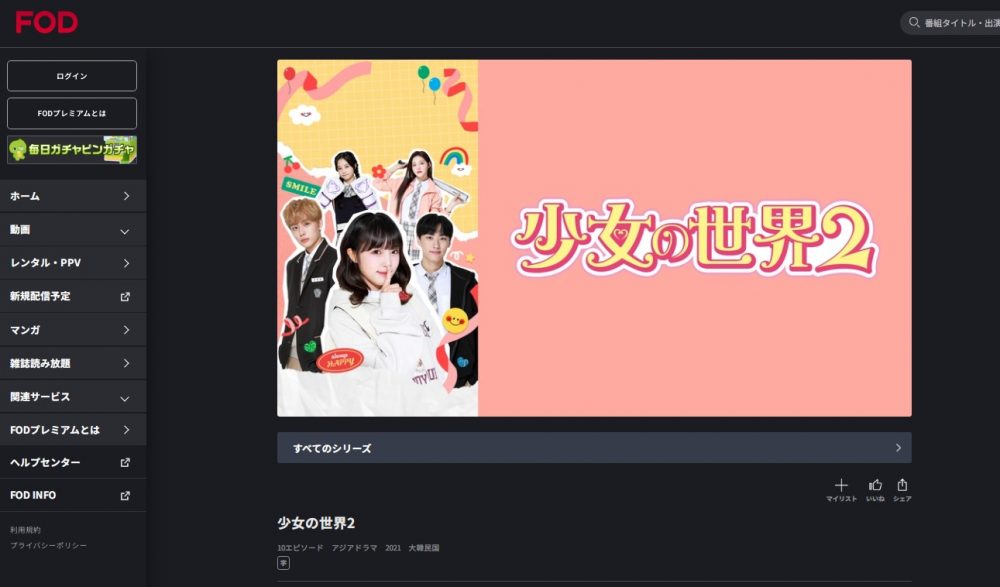Viewport: 1000px width, 587px height.
Task: Open the 利用規約 link
Action: [x=26, y=530]
